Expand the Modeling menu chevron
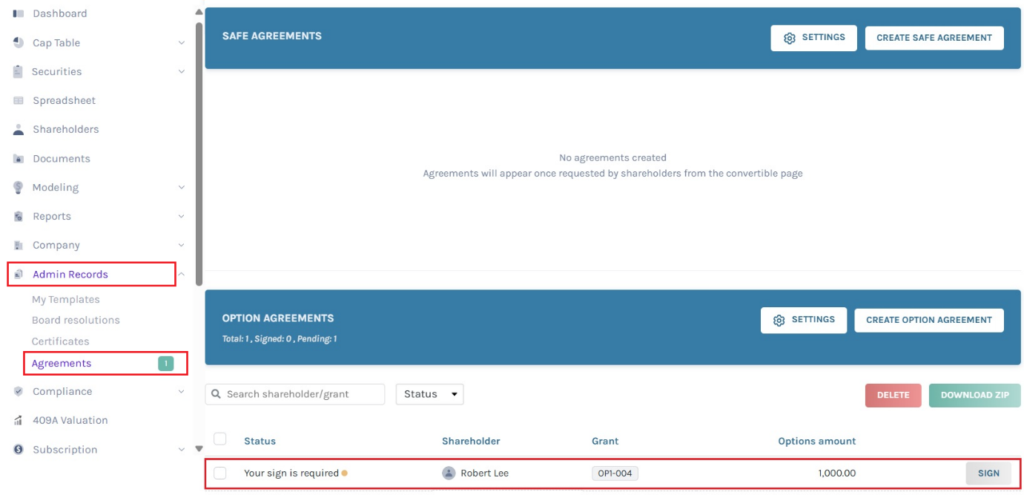This screenshot has width=1024, height=495. coord(182,187)
